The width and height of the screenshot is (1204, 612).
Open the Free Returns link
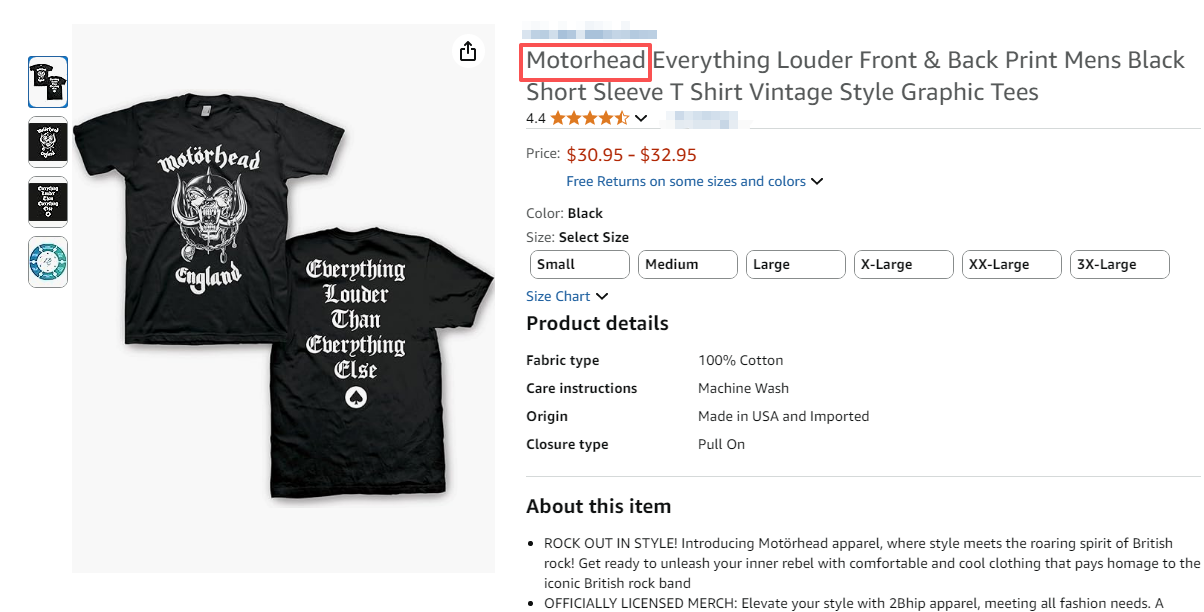[686, 181]
